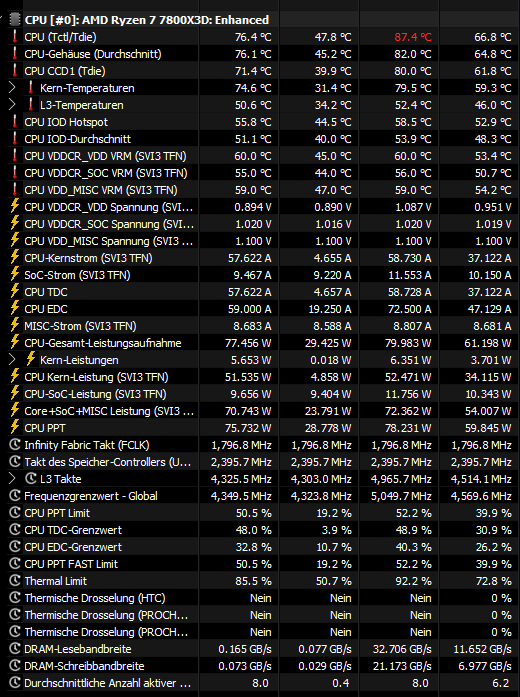Click lightning bolt icon beside CPU PPT
520x697 pixels.
click(x=15, y=428)
